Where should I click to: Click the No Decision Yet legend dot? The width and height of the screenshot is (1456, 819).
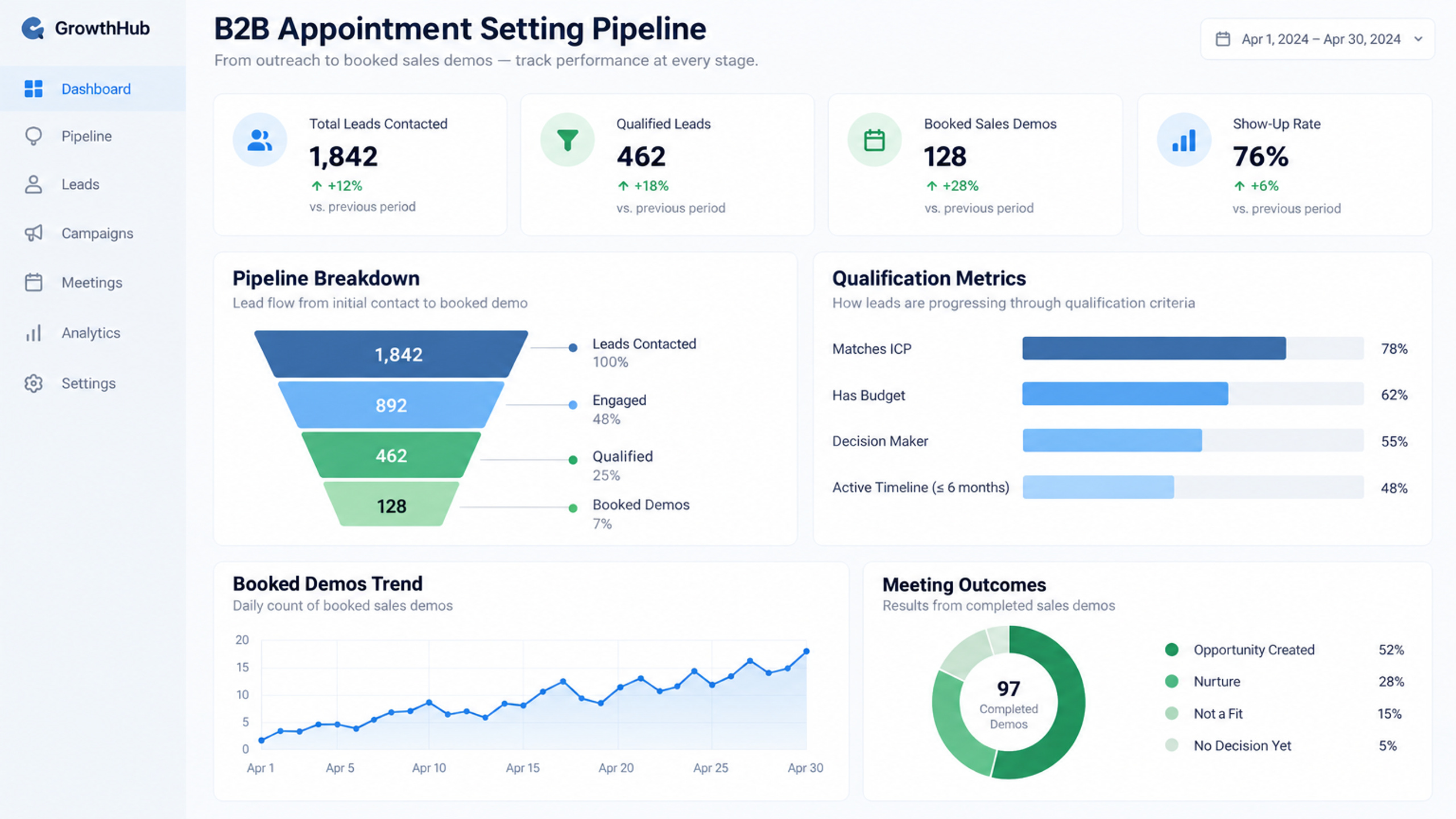click(1172, 745)
